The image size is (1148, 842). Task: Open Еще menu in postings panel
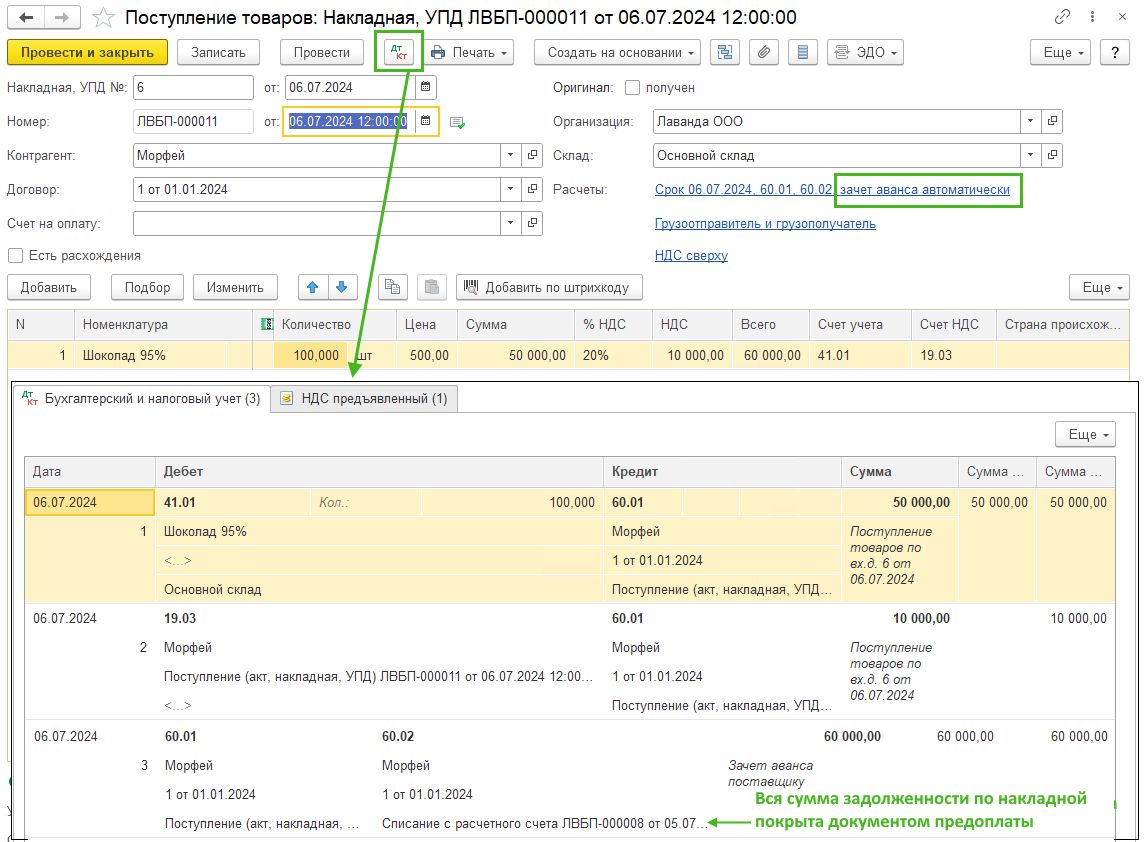(x=1086, y=434)
